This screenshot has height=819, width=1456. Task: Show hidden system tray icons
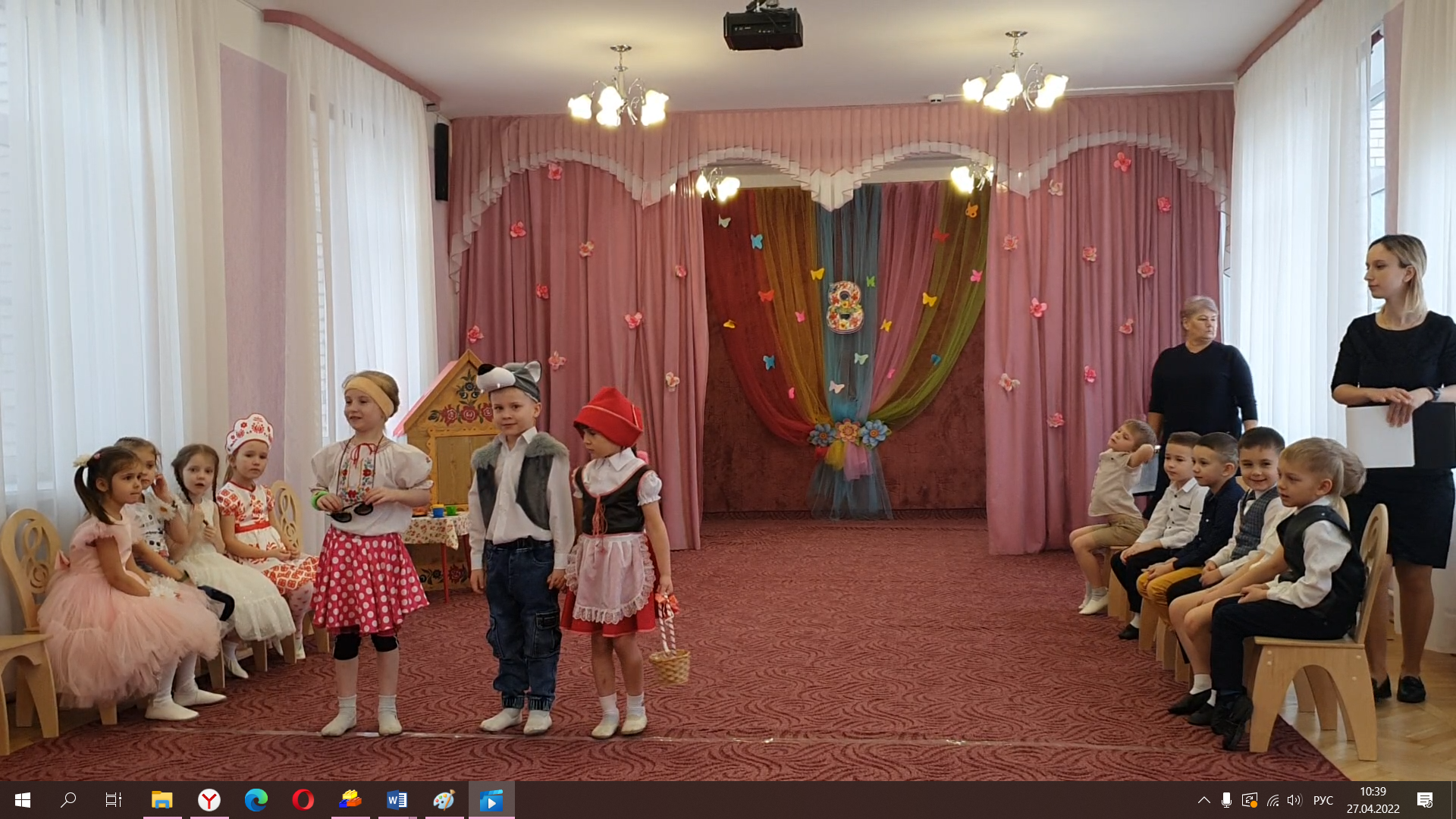(x=1203, y=800)
